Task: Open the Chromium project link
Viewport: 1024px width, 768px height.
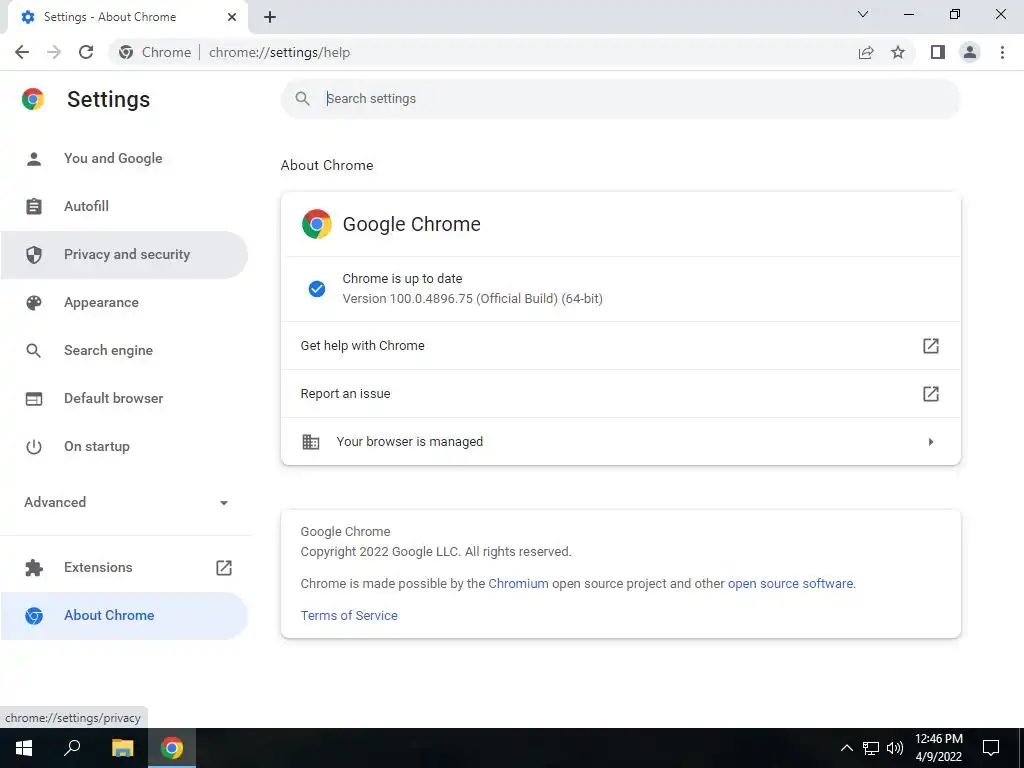Action: 519,584
